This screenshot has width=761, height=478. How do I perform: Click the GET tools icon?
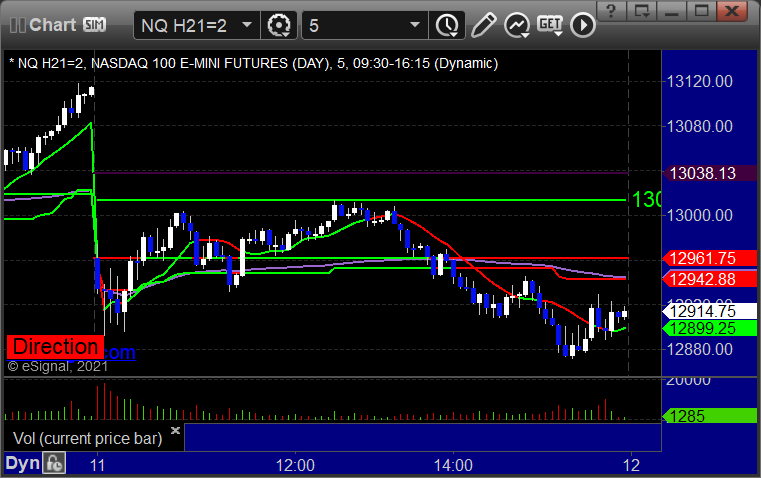550,25
